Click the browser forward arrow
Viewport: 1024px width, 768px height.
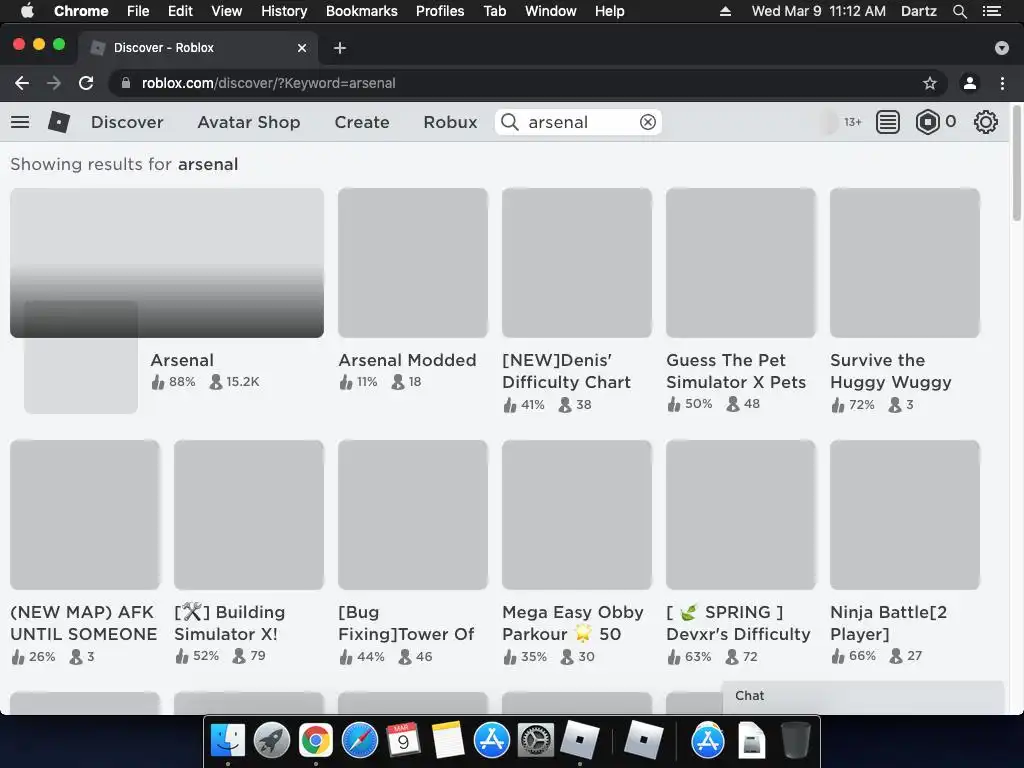(54, 83)
